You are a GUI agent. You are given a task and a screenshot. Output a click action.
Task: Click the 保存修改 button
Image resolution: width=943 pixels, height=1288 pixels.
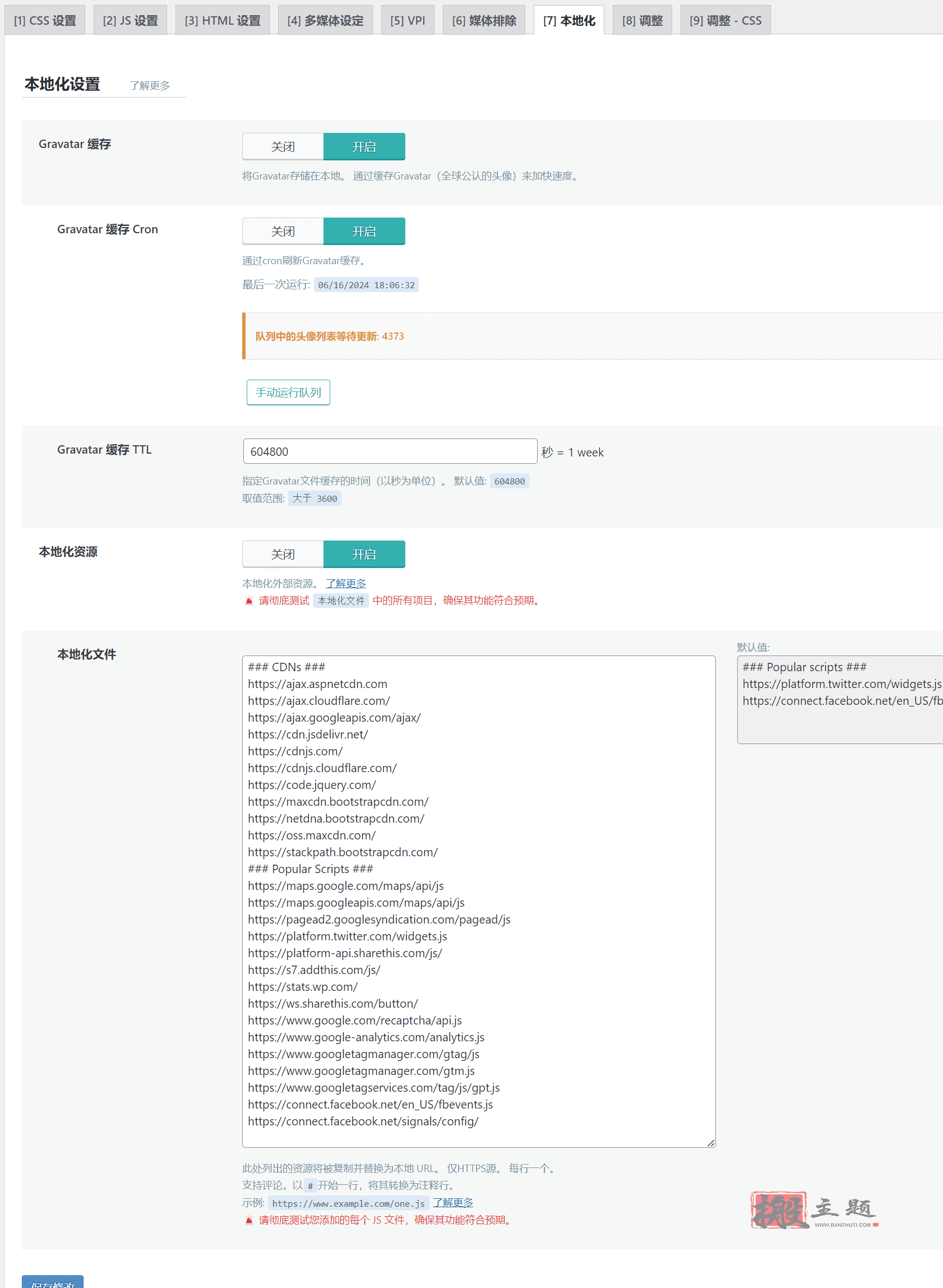[53, 1282]
